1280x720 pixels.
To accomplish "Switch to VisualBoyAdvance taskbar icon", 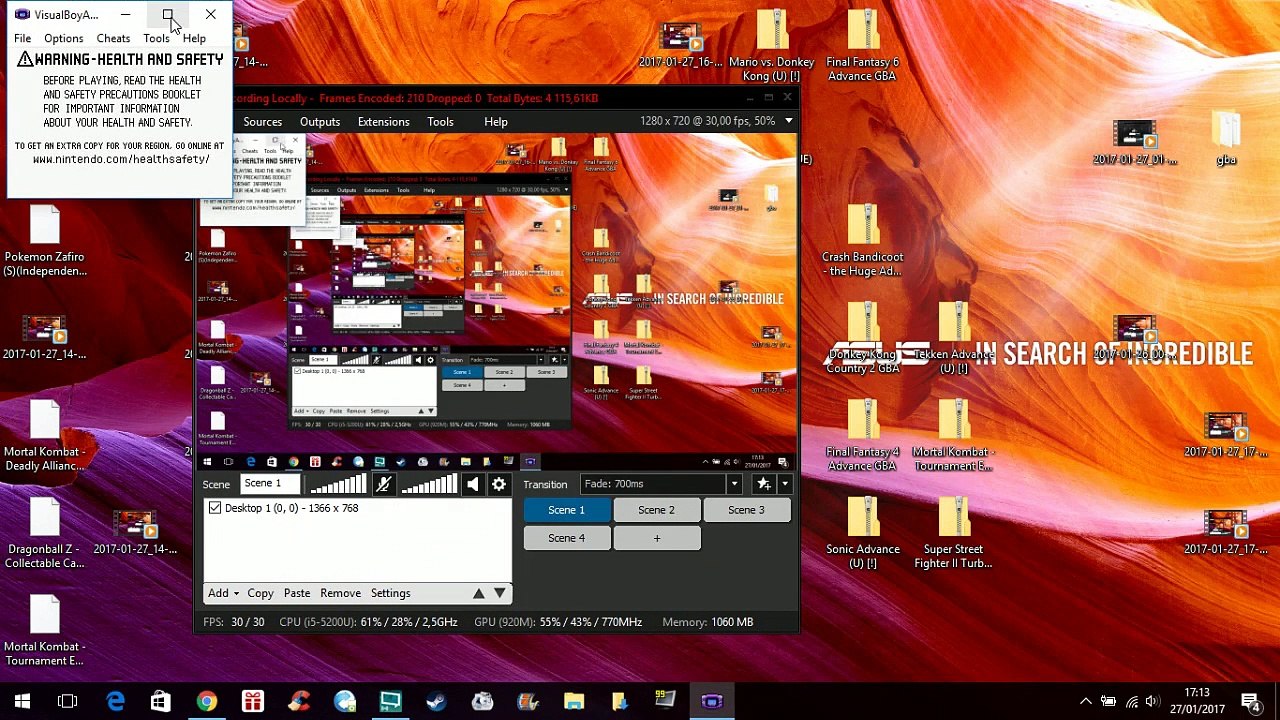I will [712, 701].
